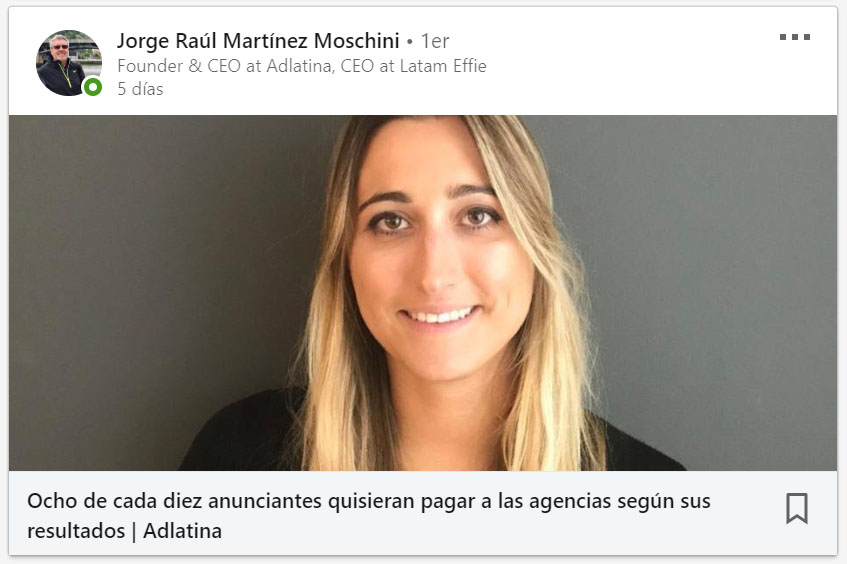Click the gray footer area of the article card

423,513
